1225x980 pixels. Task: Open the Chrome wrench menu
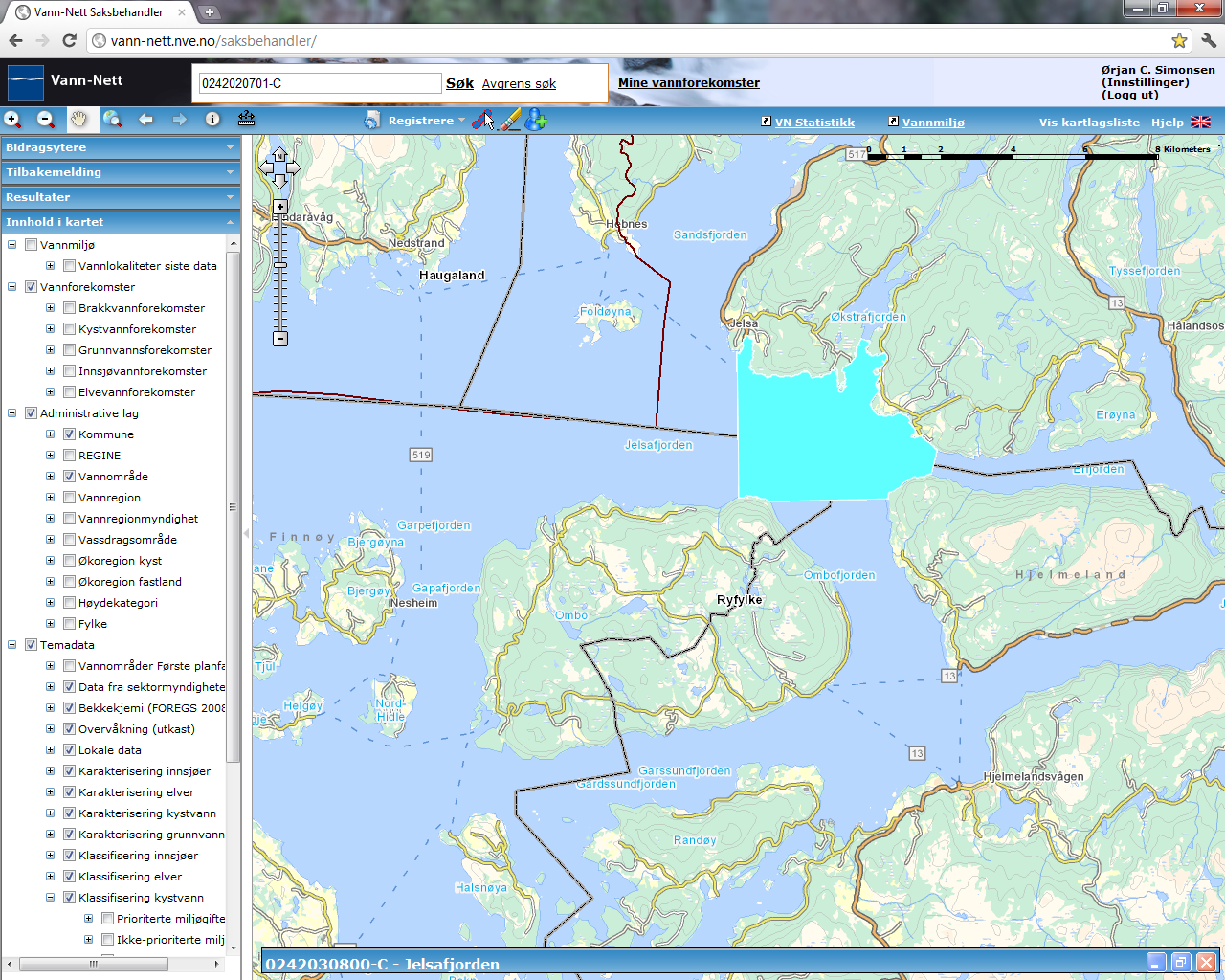1208,40
